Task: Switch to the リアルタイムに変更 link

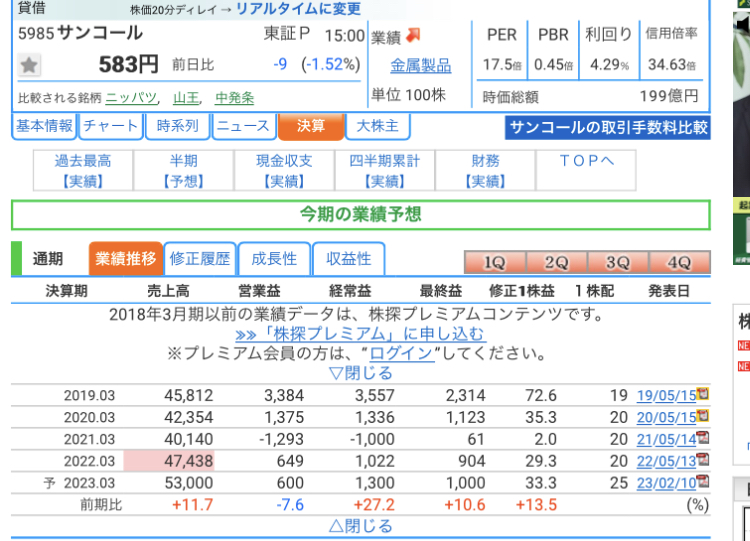Action: (298, 9)
